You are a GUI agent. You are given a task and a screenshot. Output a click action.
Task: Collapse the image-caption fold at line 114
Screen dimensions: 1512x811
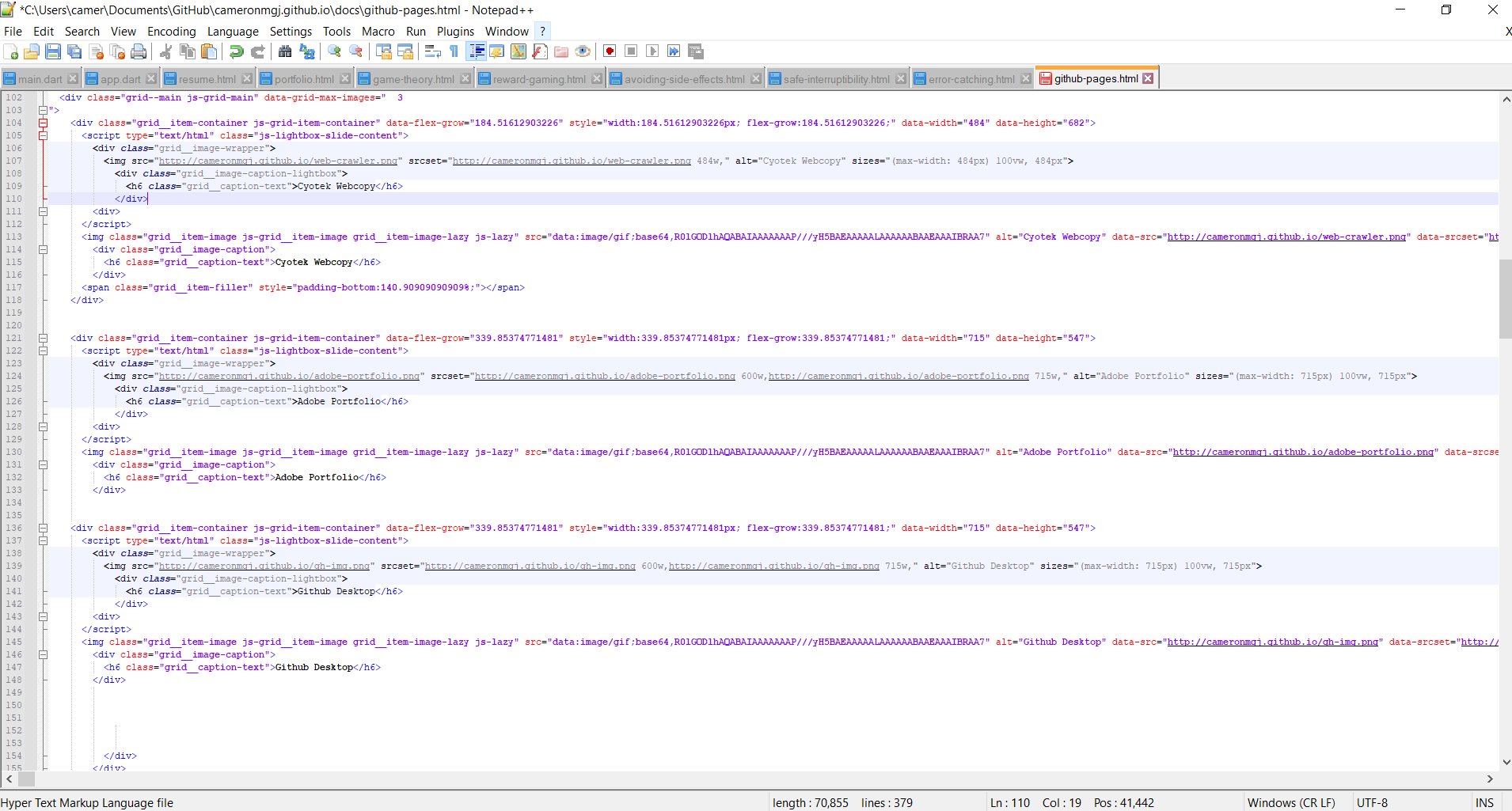(44, 249)
